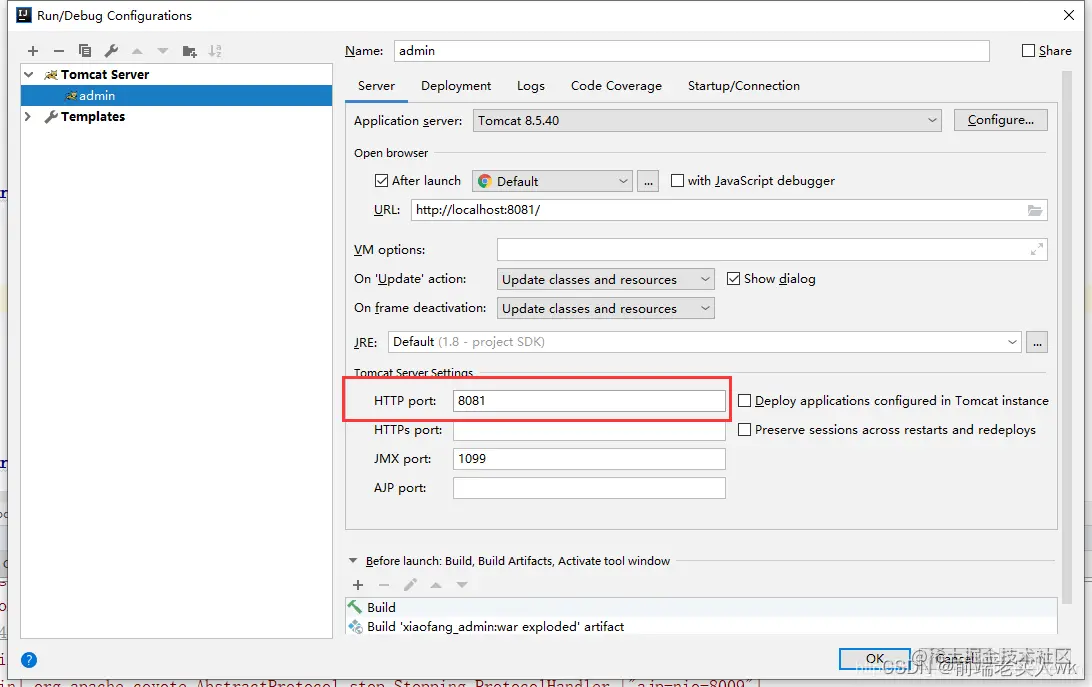Confirm with the OK button
The width and height of the screenshot is (1092, 687).
(x=875, y=658)
